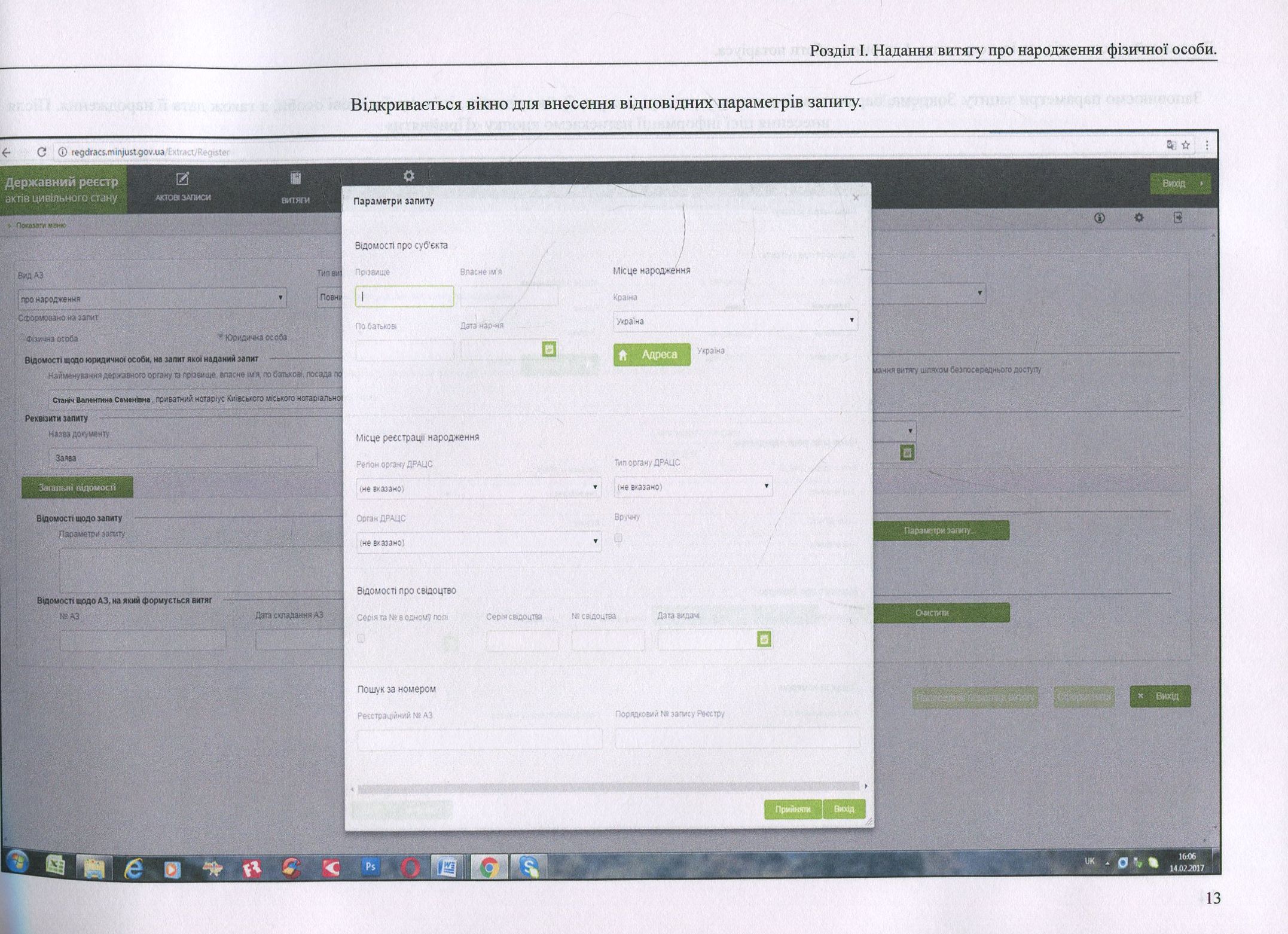Viewport: 1288px width, 934px height.
Task: Click into the Прізвище input field
Action: [x=404, y=297]
